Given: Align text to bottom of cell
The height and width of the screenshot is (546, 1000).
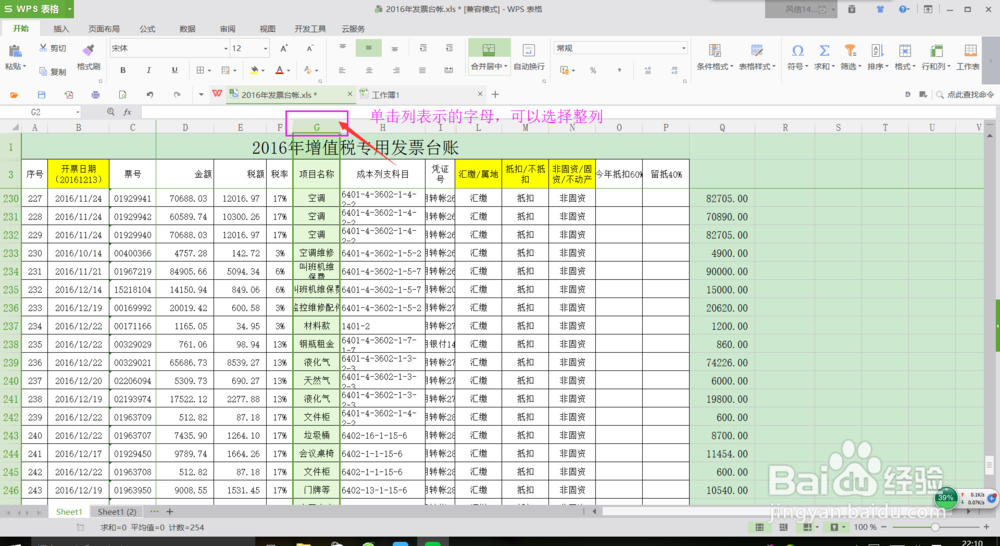Looking at the screenshot, I should 395,48.
